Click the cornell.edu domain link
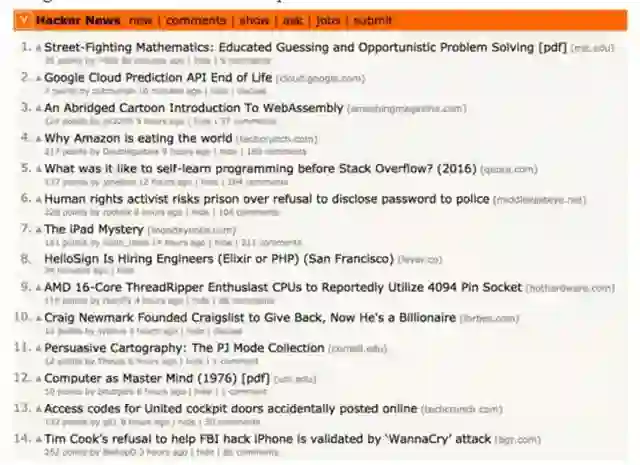The image size is (640, 465). tap(357, 349)
